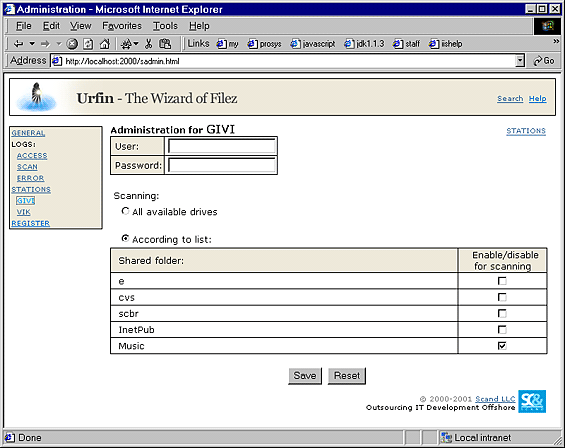Select All available drives radio button
The image size is (565, 448).
coord(125,211)
